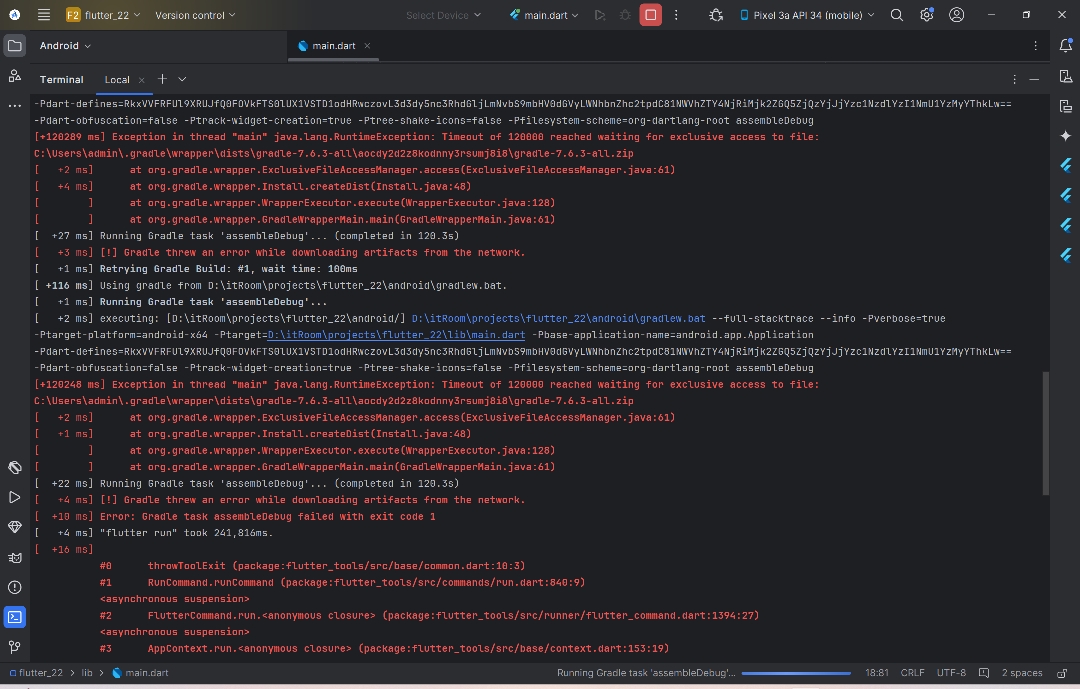Click main.dart breadcrumb in status bar
The height and width of the screenshot is (689, 1080).
click(x=141, y=672)
